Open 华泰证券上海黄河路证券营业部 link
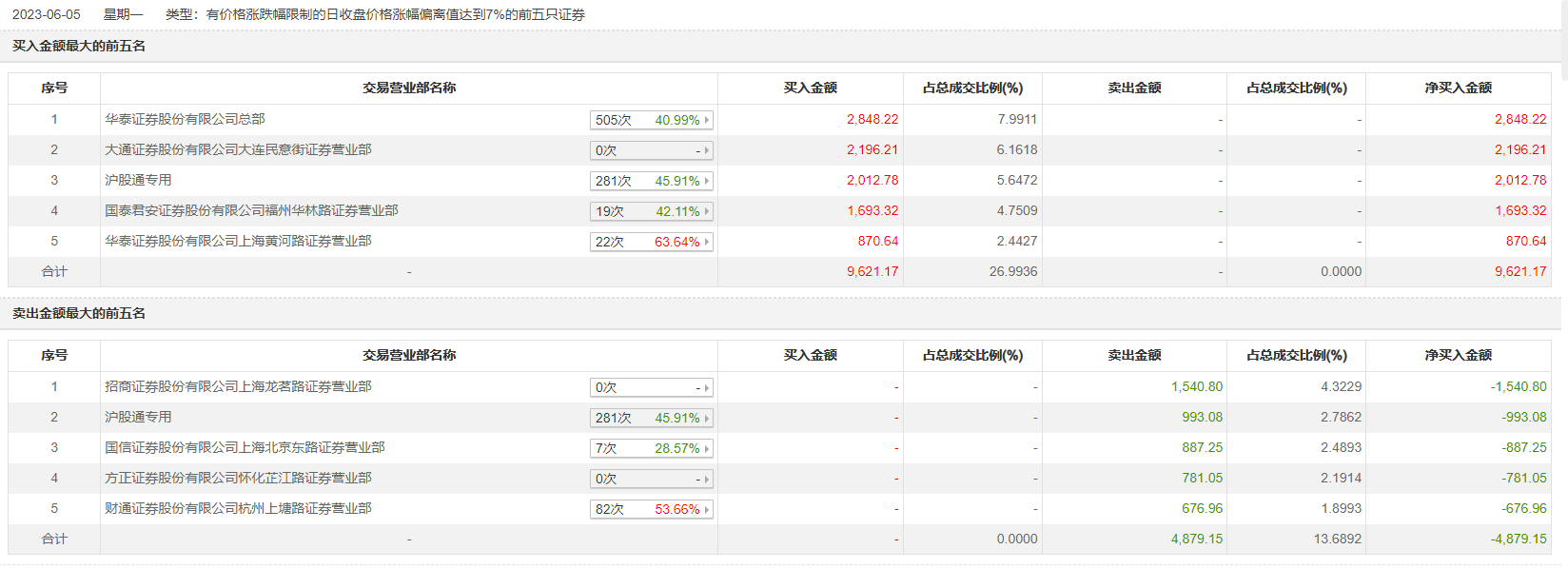 [238, 241]
